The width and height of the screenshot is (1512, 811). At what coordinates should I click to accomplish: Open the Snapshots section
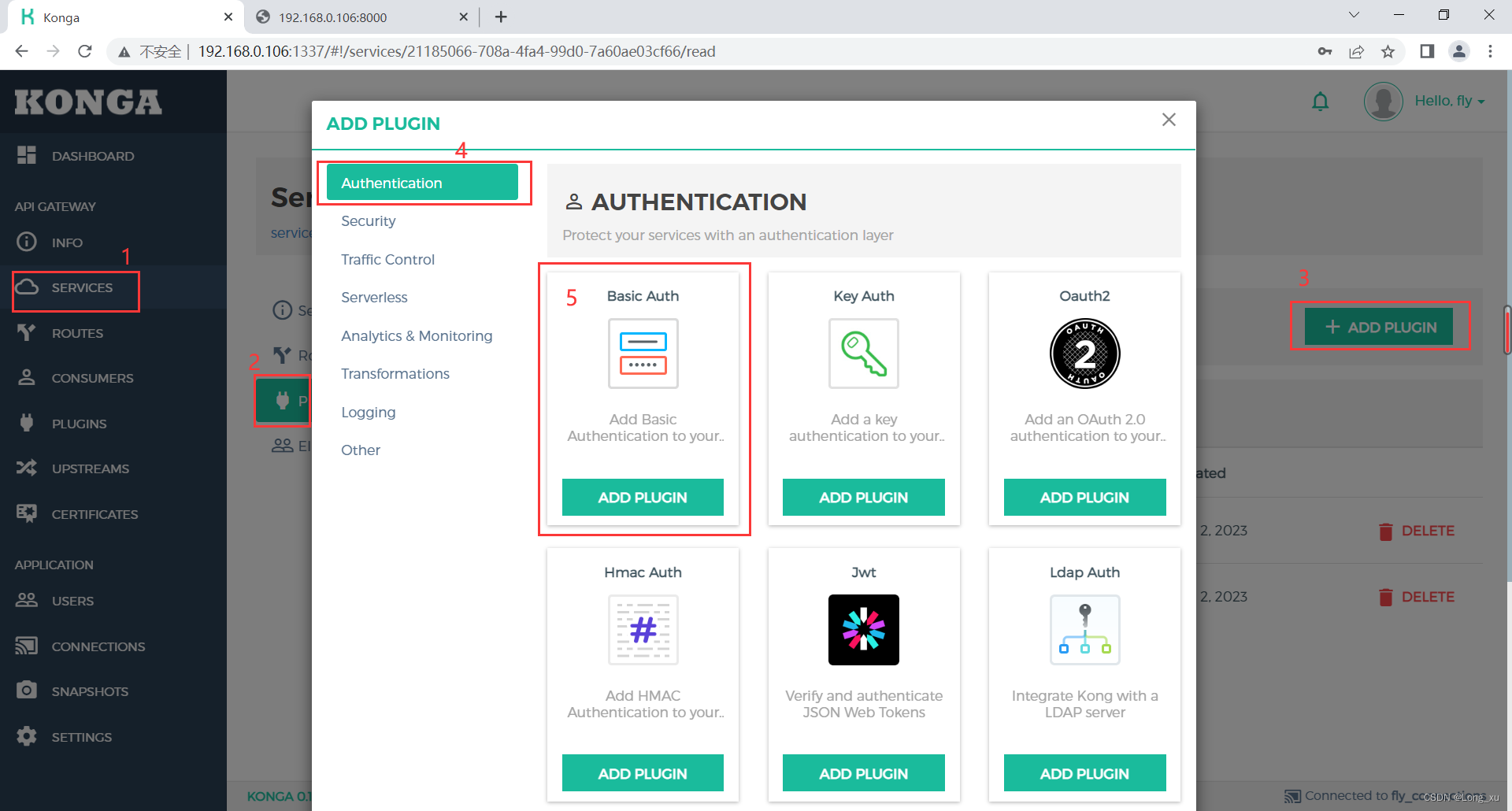pos(90,691)
